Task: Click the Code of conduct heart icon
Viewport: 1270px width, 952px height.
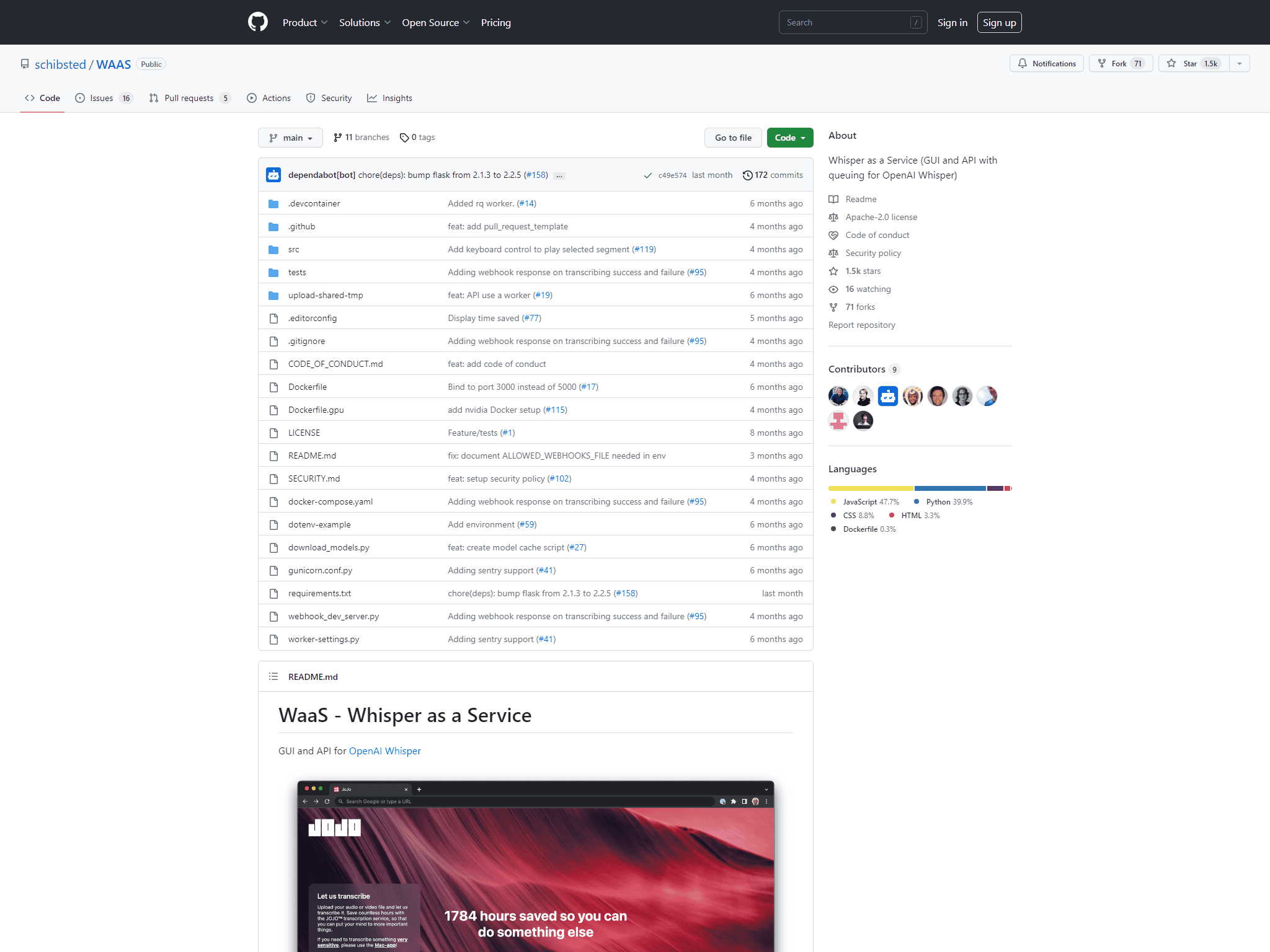Action: point(833,235)
